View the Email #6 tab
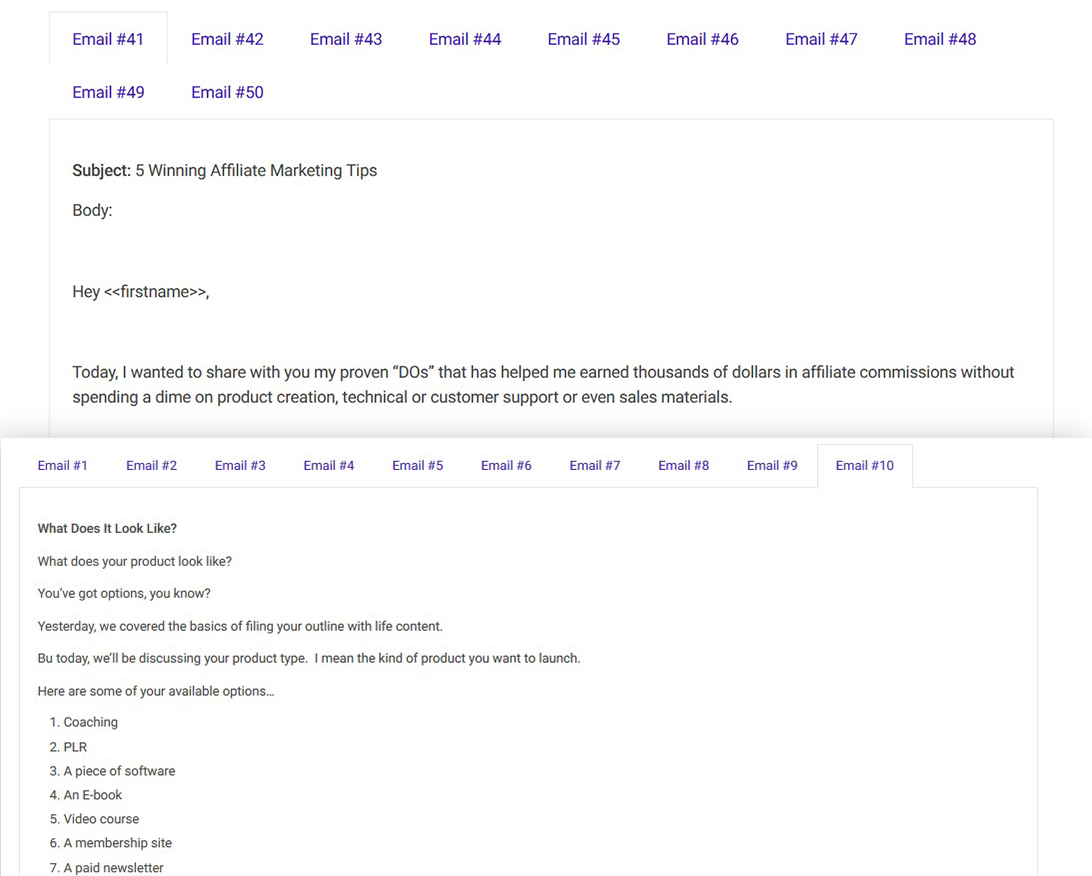The image size is (1092, 876). (506, 466)
